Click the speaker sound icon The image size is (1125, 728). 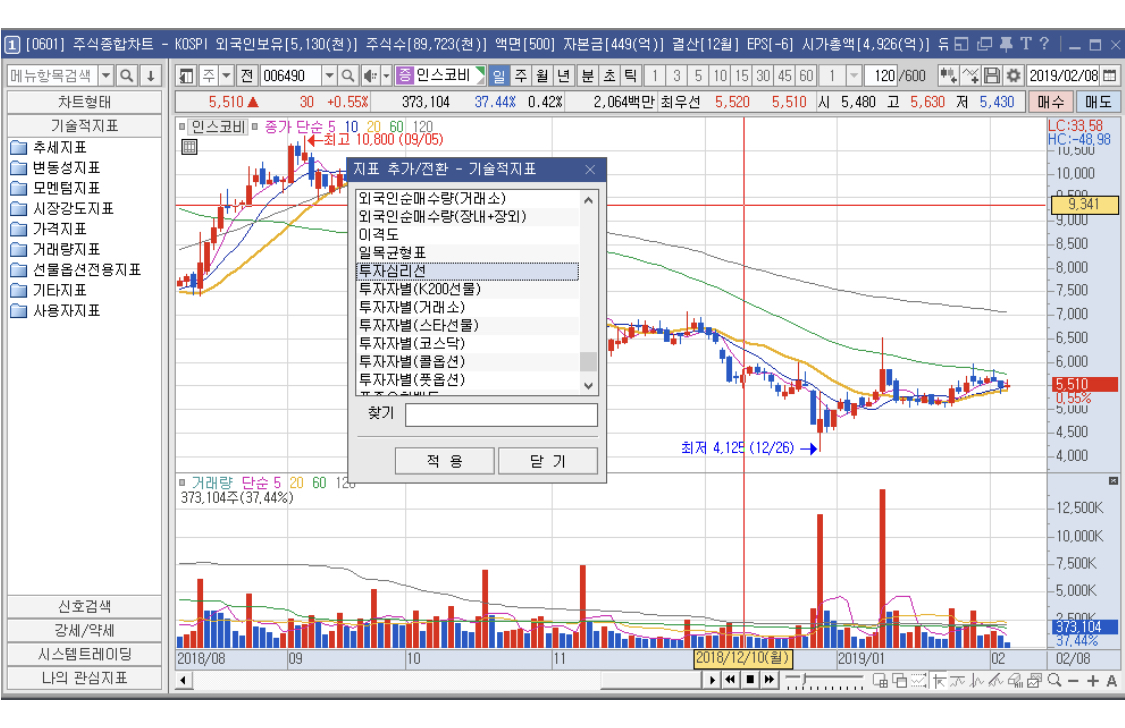(x=369, y=75)
